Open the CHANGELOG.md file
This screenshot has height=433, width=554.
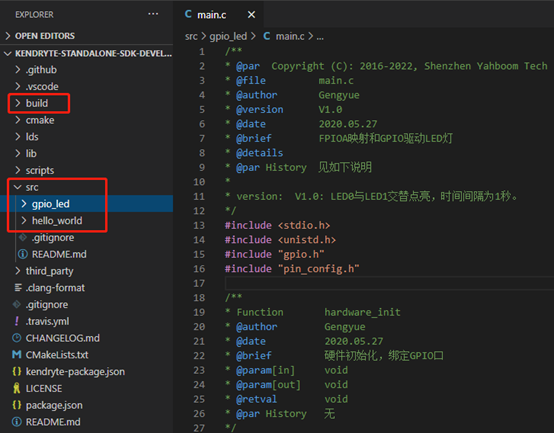click(63, 338)
